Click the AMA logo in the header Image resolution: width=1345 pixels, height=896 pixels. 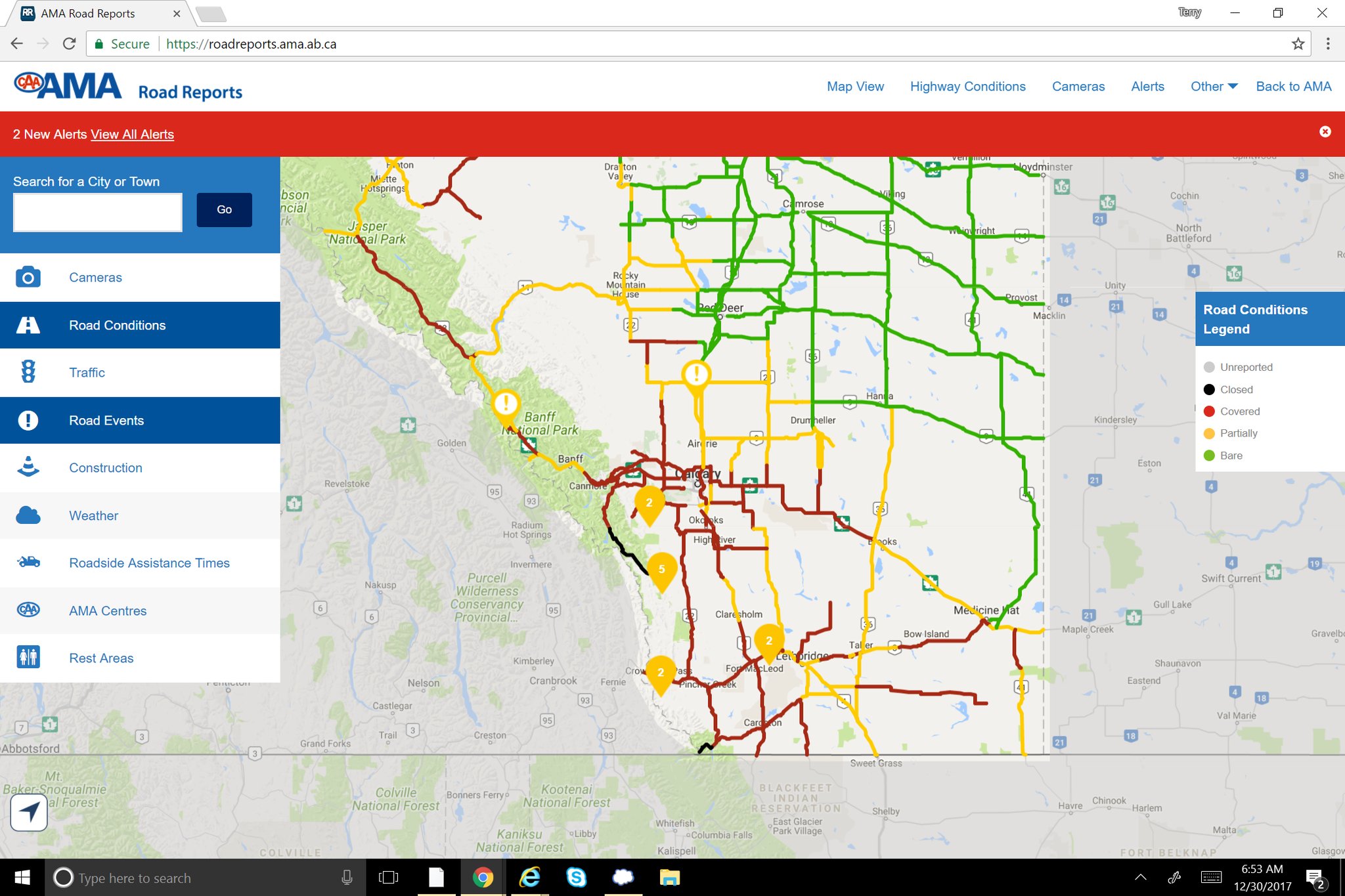click(x=68, y=86)
